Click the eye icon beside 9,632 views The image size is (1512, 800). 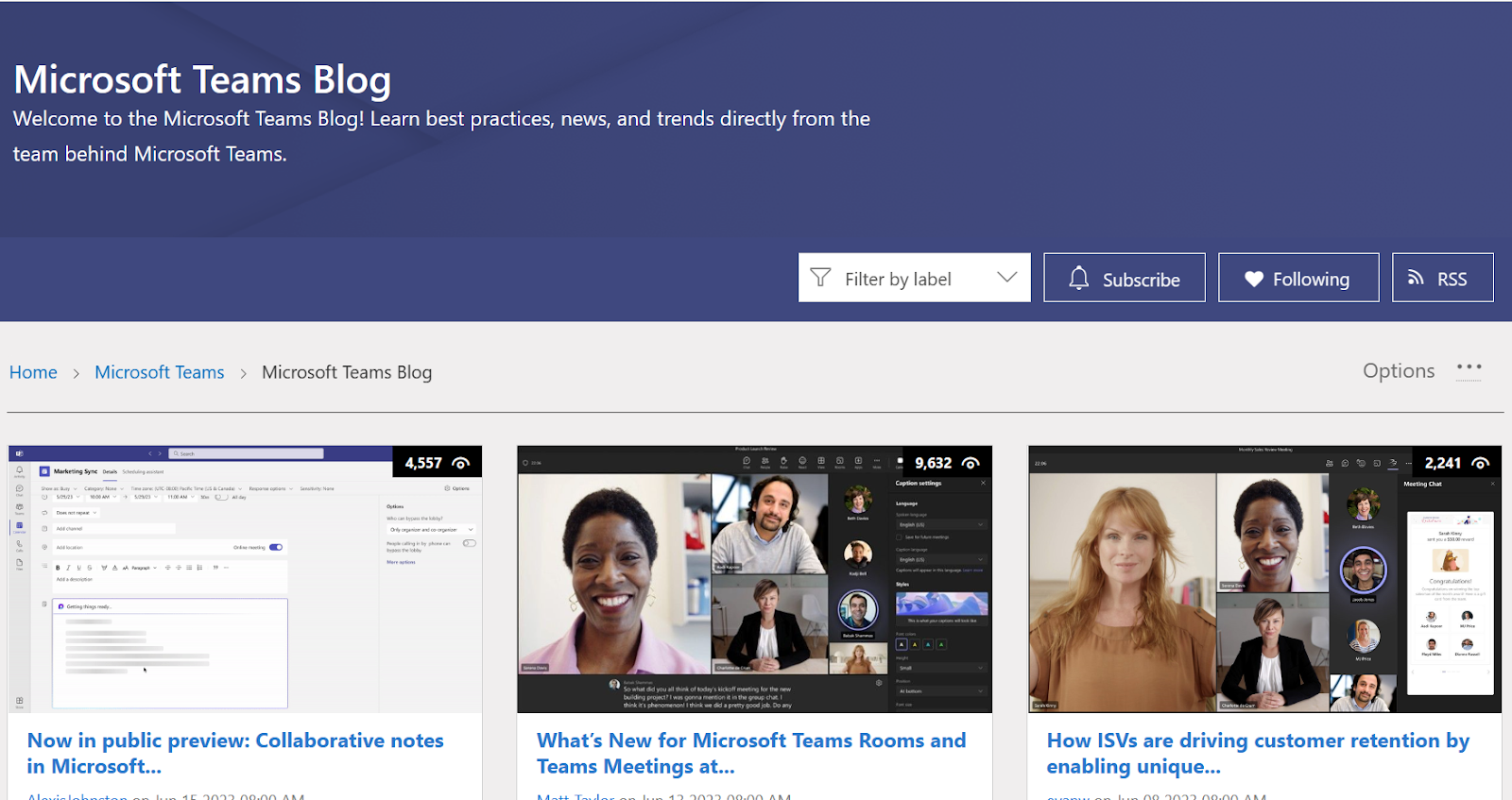(x=971, y=463)
